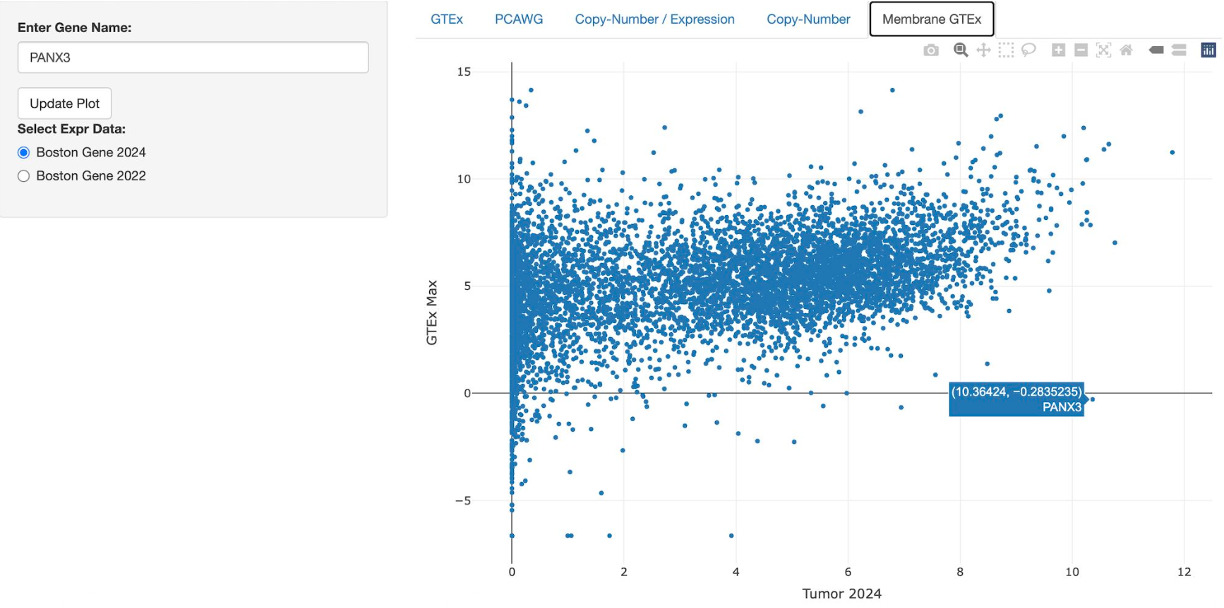Select the Membrane GTEx tab
Screen dimensions: 1224x608
[x=932, y=19]
